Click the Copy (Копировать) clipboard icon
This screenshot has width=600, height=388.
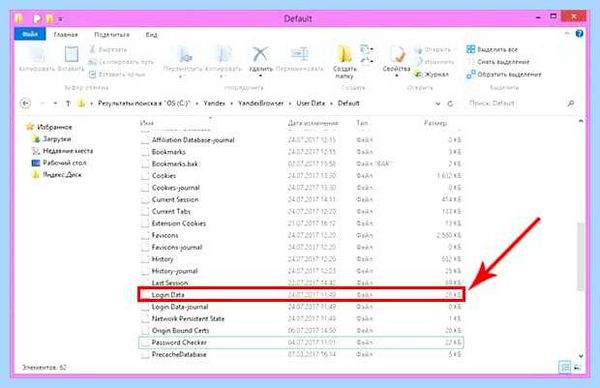point(38,54)
